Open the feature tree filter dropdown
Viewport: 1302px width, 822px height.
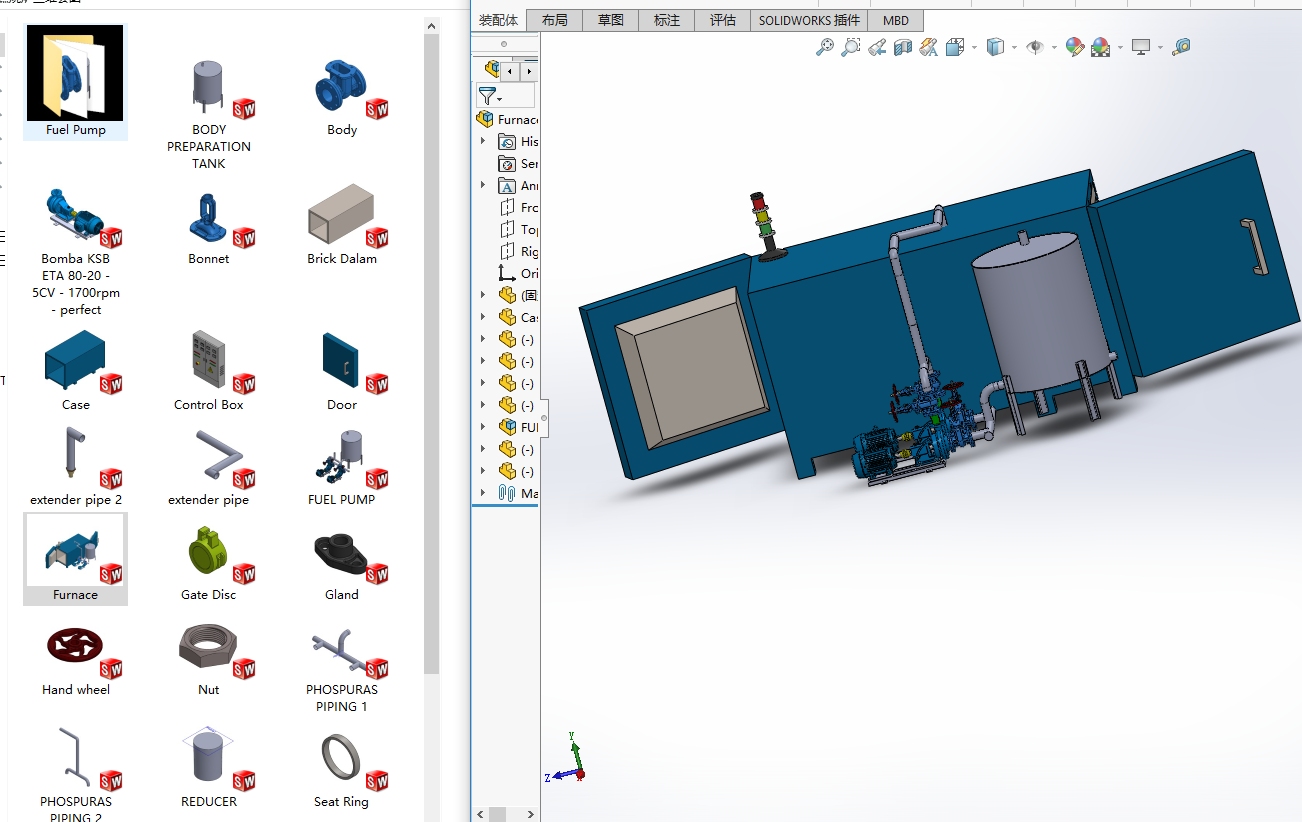click(x=490, y=96)
